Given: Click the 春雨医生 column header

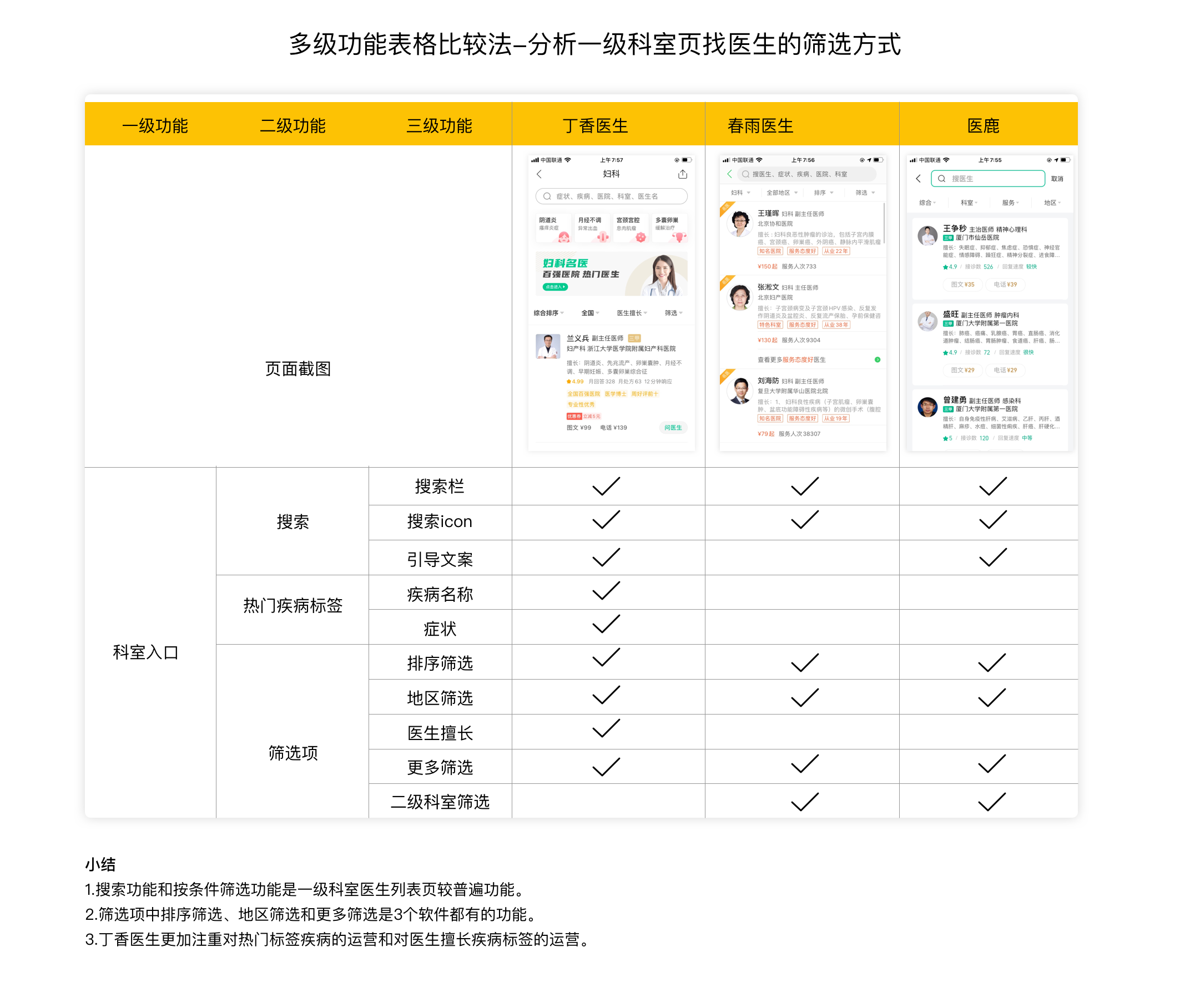Looking at the screenshot, I should point(760,125).
